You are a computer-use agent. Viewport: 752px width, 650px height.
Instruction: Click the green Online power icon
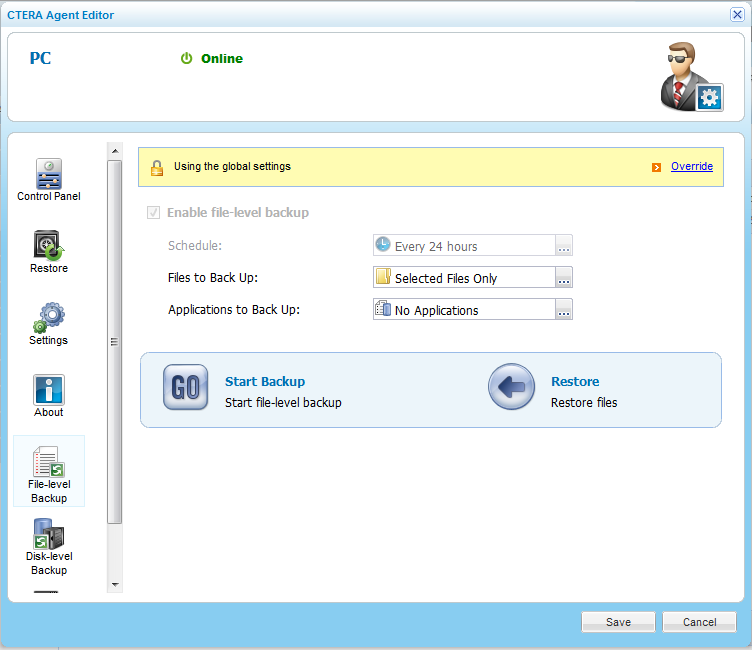pyautogui.click(x=186, y=59)
